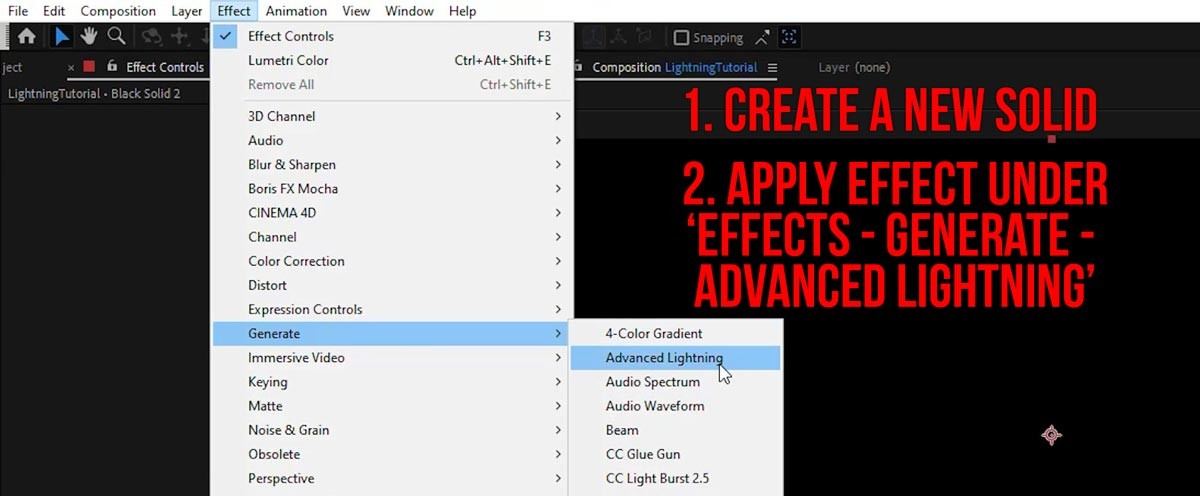Click the LightningTutorial composition name link
Image resolution: width=1200 pixels, height=496 pixels.
[711, 68]
